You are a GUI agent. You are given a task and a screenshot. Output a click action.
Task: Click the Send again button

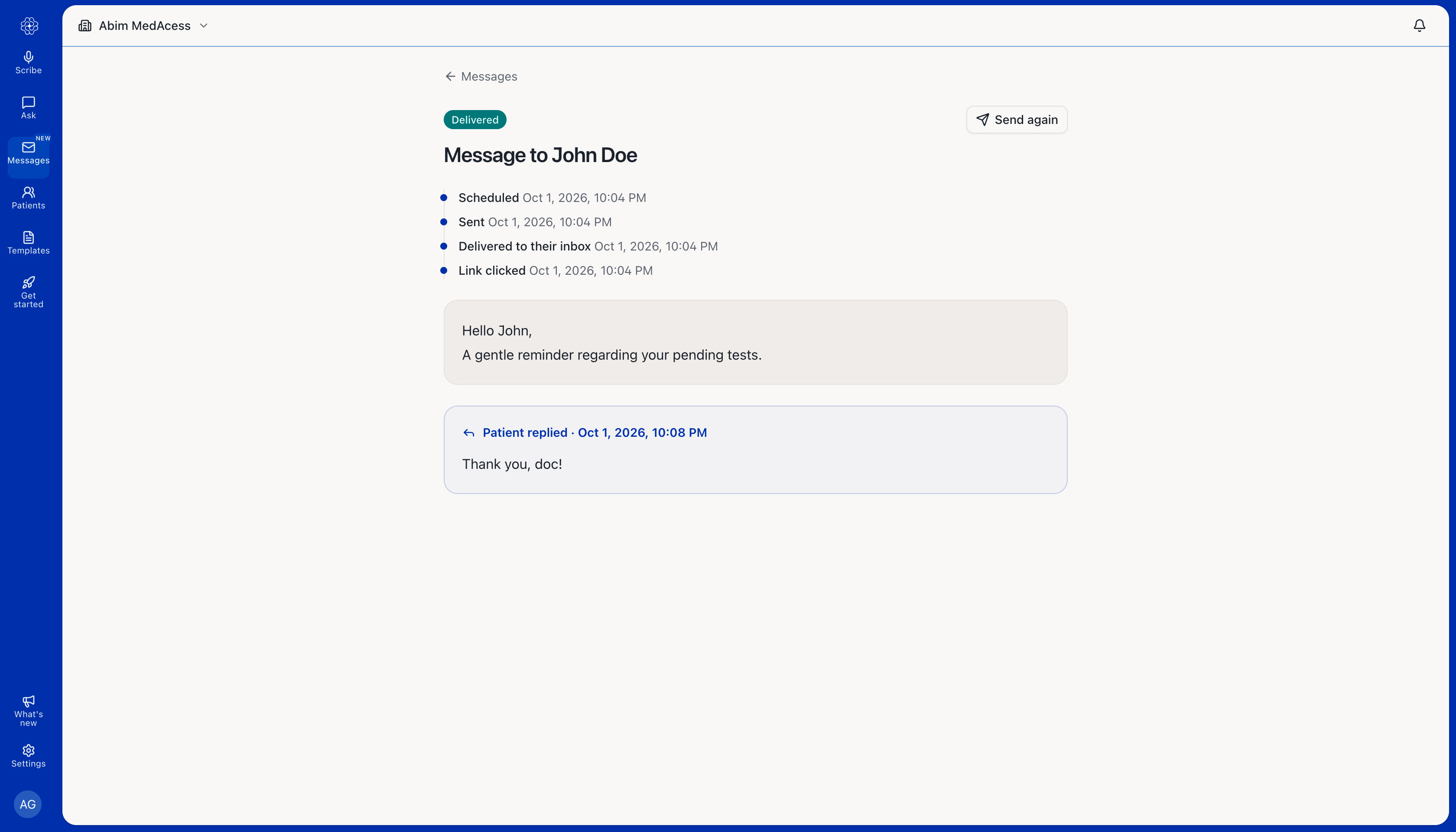tap(1017, 120)
